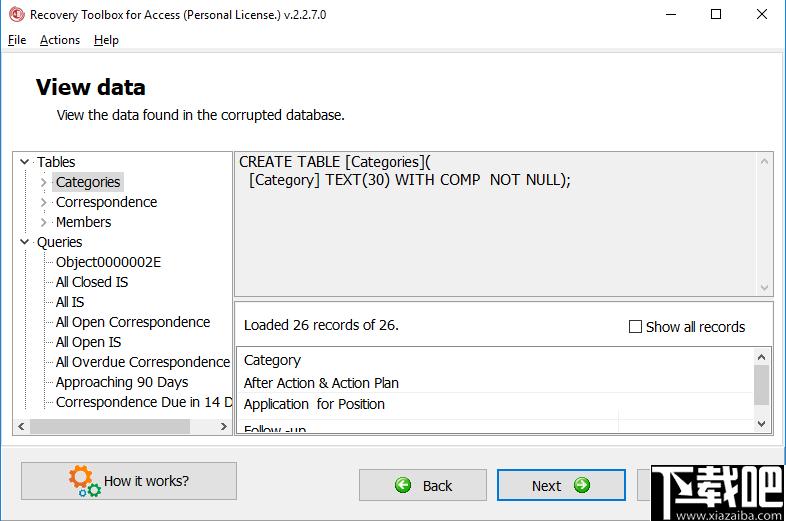The height and width of the screenshot is (521, 786).
Task: Maximize the Recovery Toolbox window
Action: tap(716, 15)
